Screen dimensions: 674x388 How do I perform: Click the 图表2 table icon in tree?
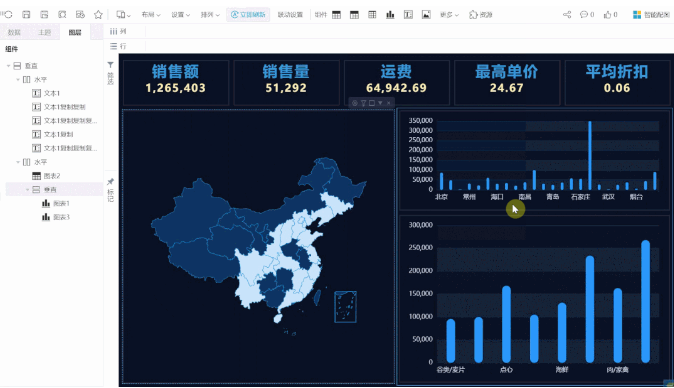click(x=37, y=176)
